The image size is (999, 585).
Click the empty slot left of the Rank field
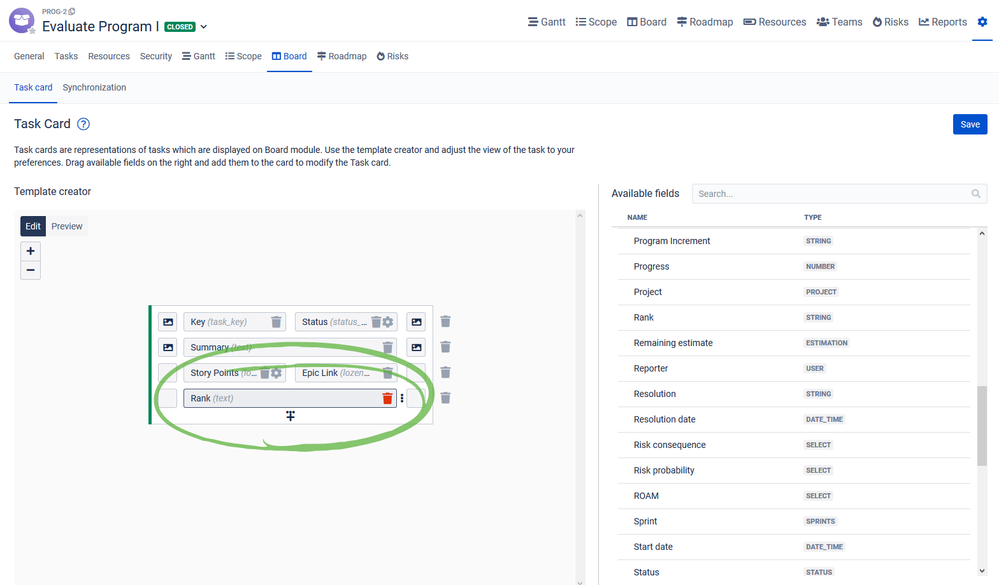(168, 398)
